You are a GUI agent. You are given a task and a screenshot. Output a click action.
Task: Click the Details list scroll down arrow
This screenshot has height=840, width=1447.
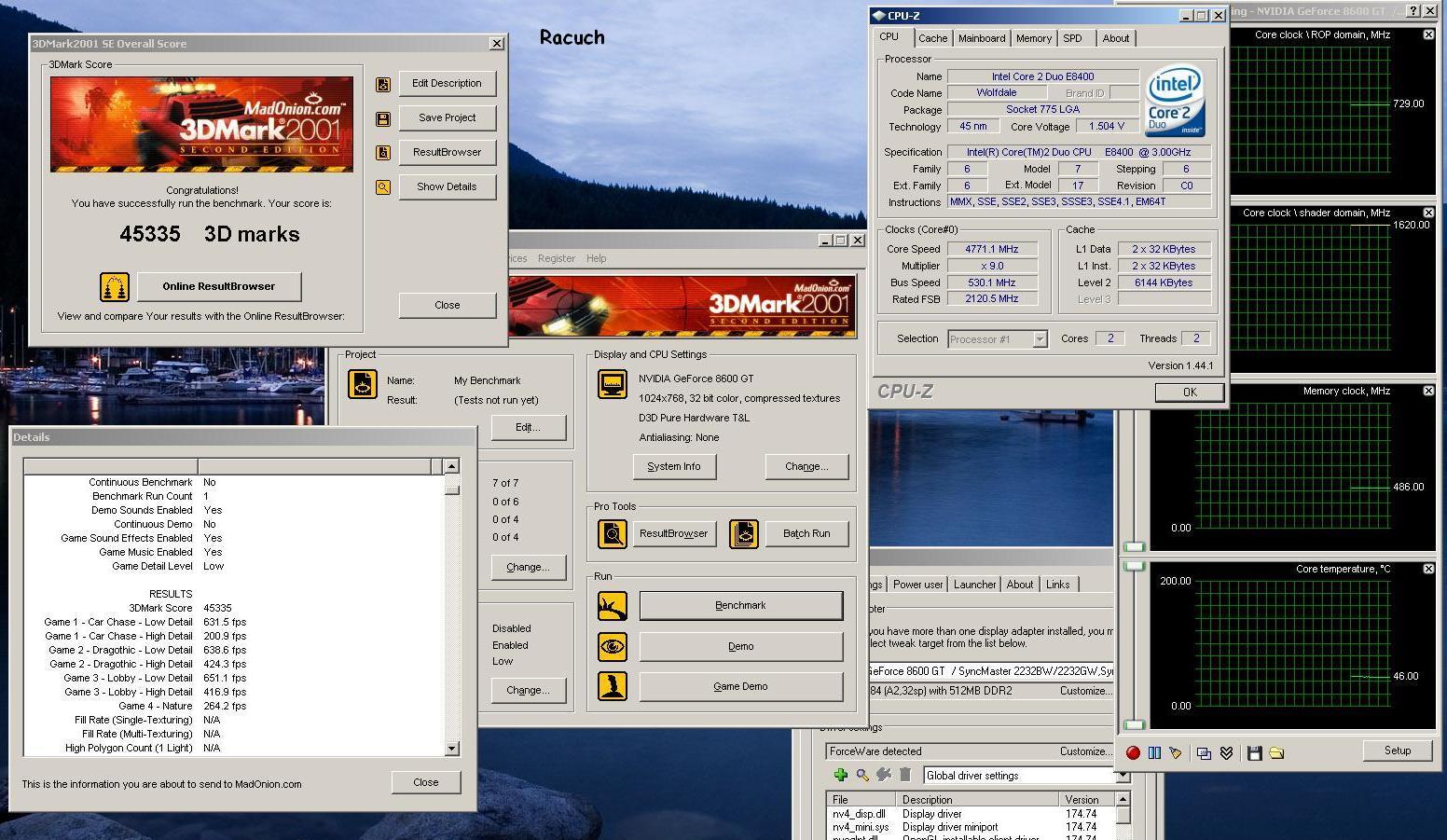(452, 748)
